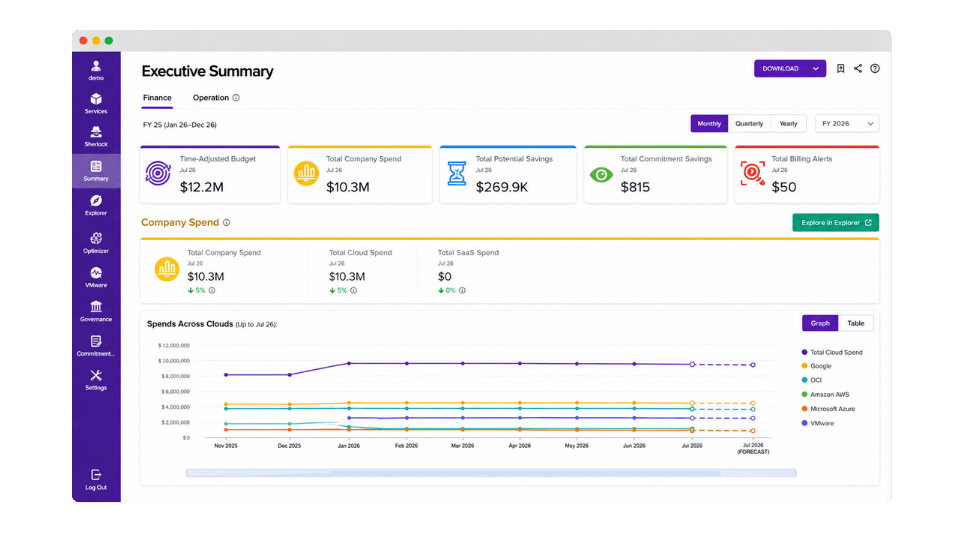960x540 pixels.
Task: Switch the period toggle to Yearly
Action: pos(789,124)
